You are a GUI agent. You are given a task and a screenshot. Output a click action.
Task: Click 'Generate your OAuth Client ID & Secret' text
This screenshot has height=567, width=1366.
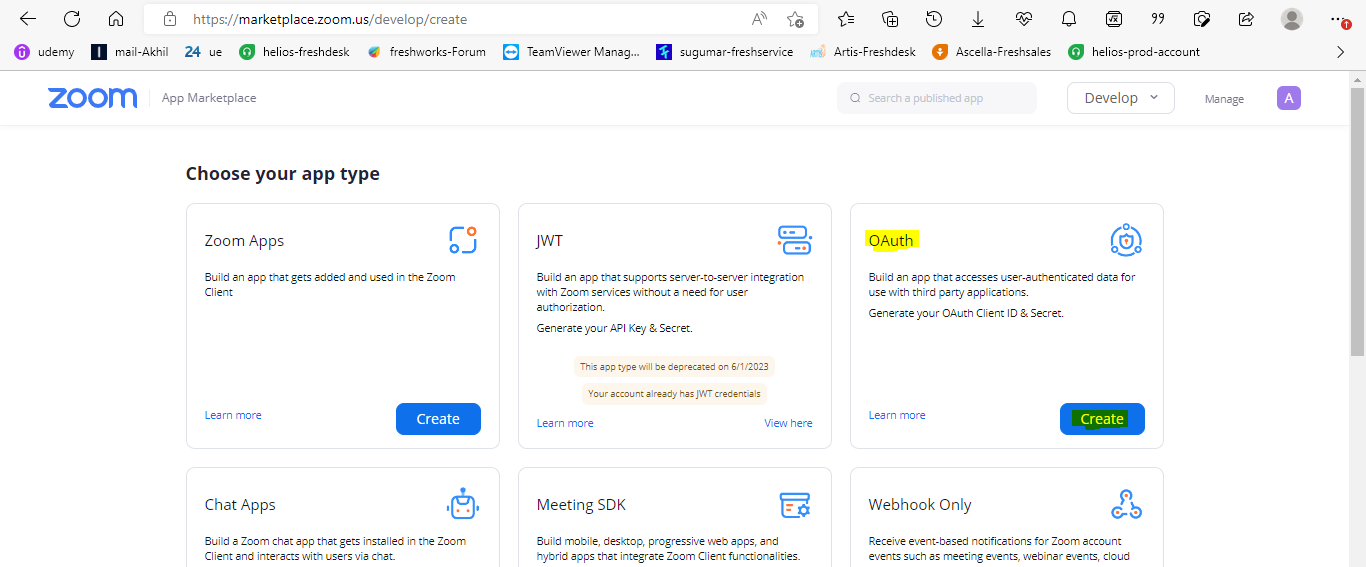pyautogui.click(x=966, y=313)
